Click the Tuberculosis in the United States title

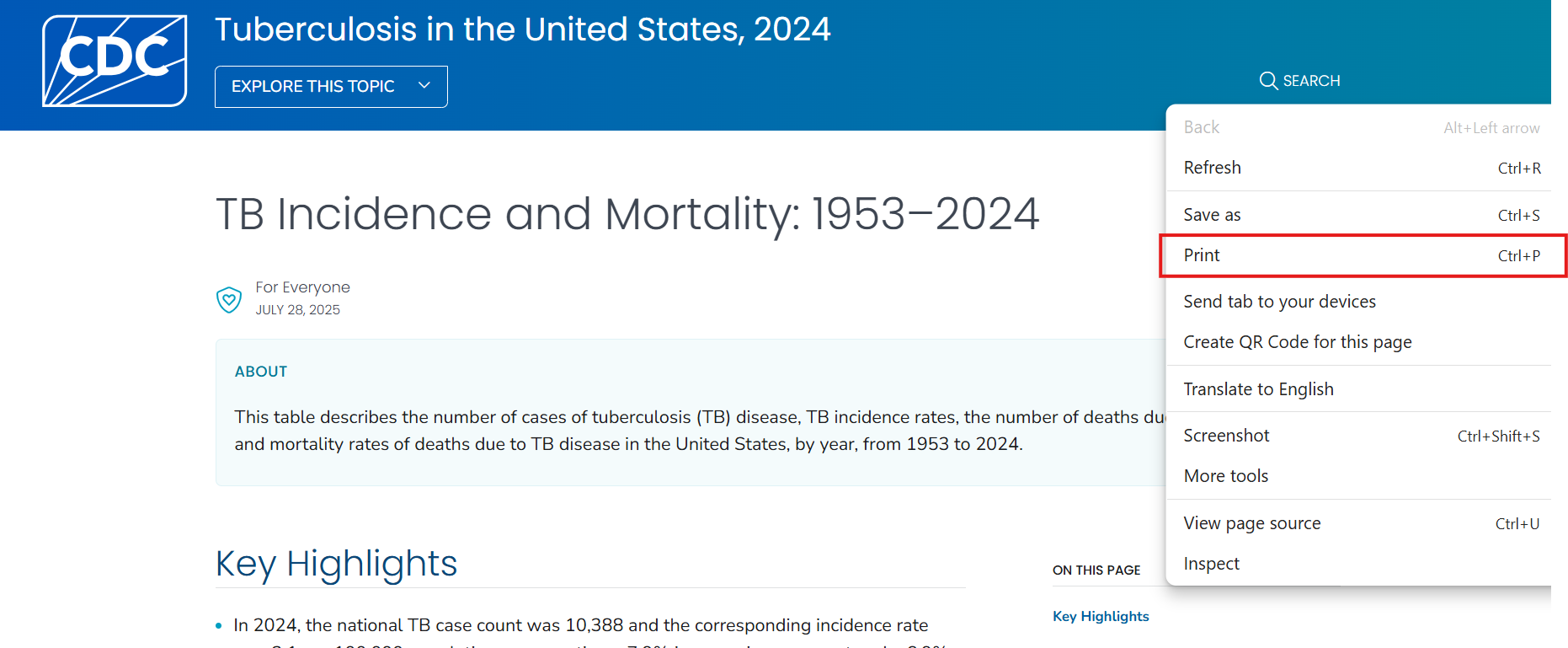[x=522, y=29]
